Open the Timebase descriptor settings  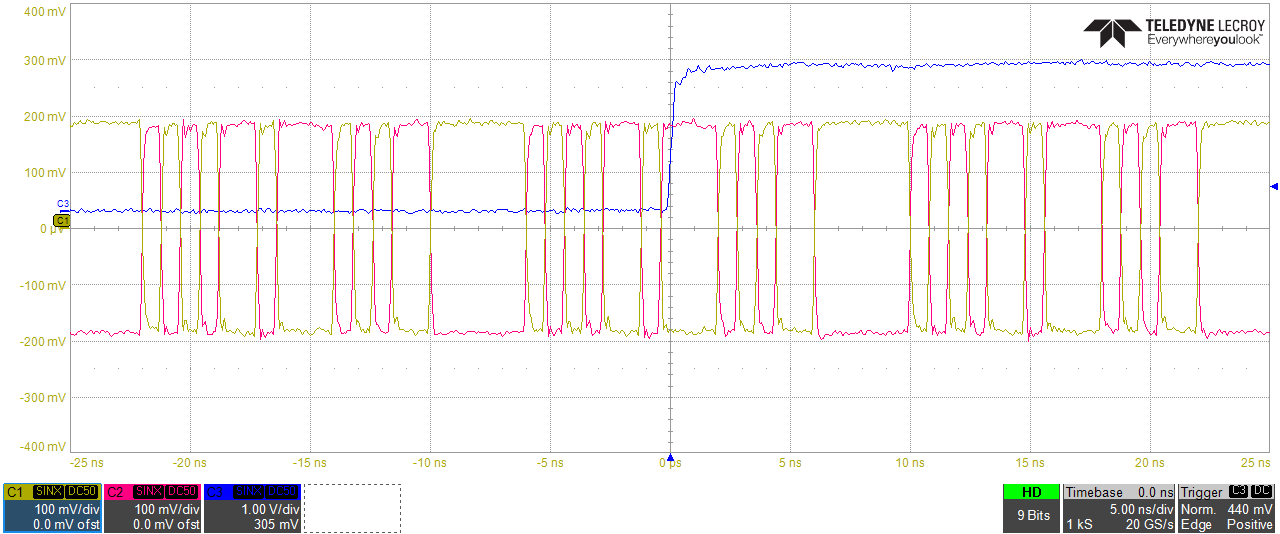(x=1119, y=508)
